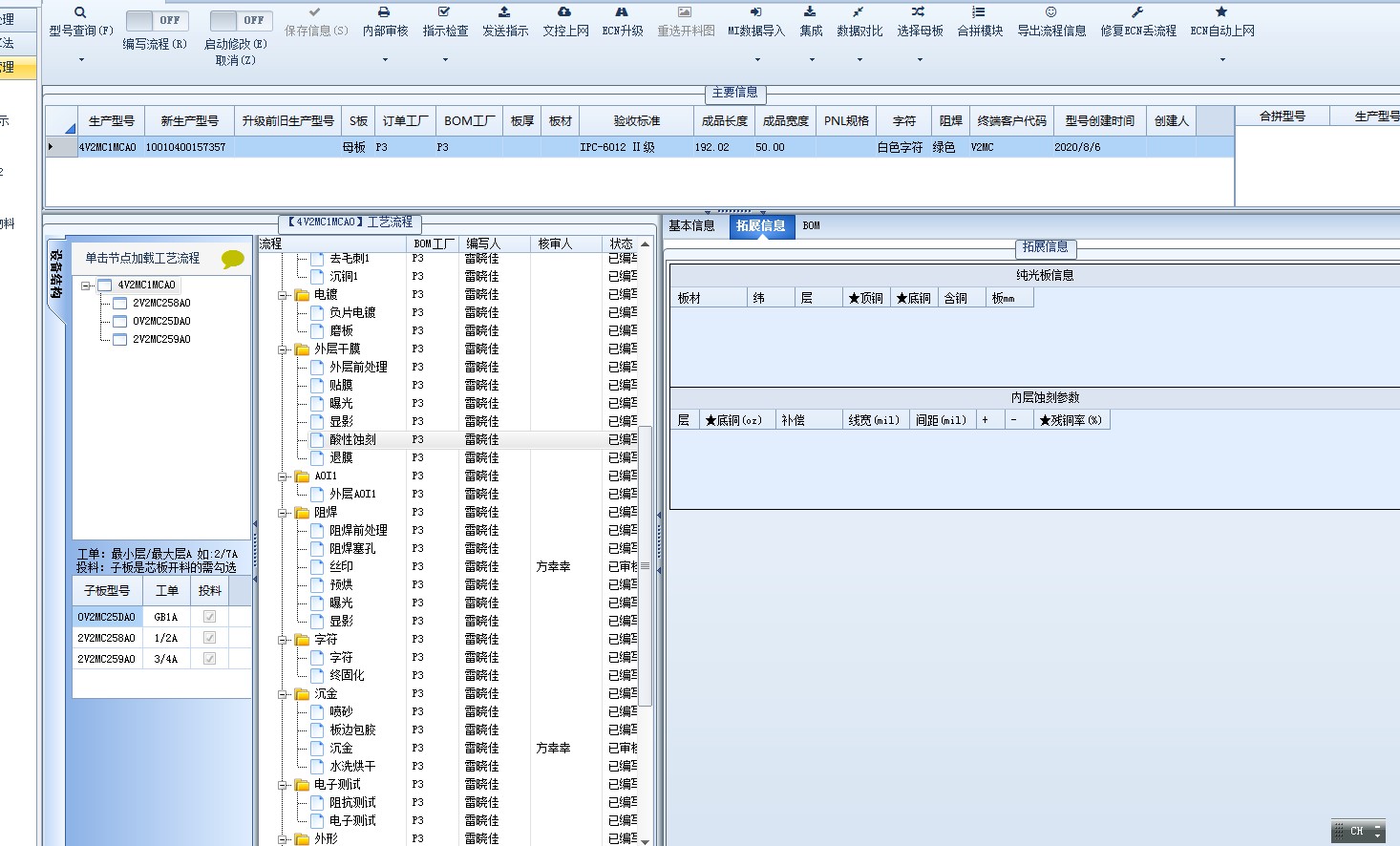Click the yellow speech bubble icon

pyautogui.click(x=232, y=259)
